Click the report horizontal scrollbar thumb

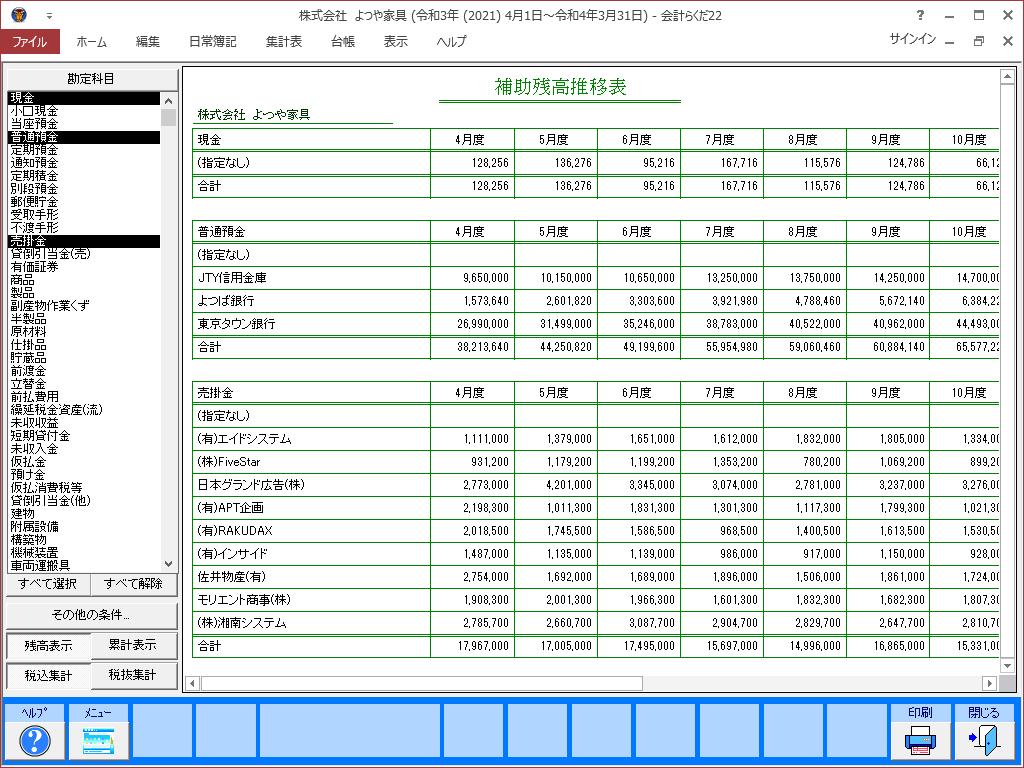click(x=422, y=683)
